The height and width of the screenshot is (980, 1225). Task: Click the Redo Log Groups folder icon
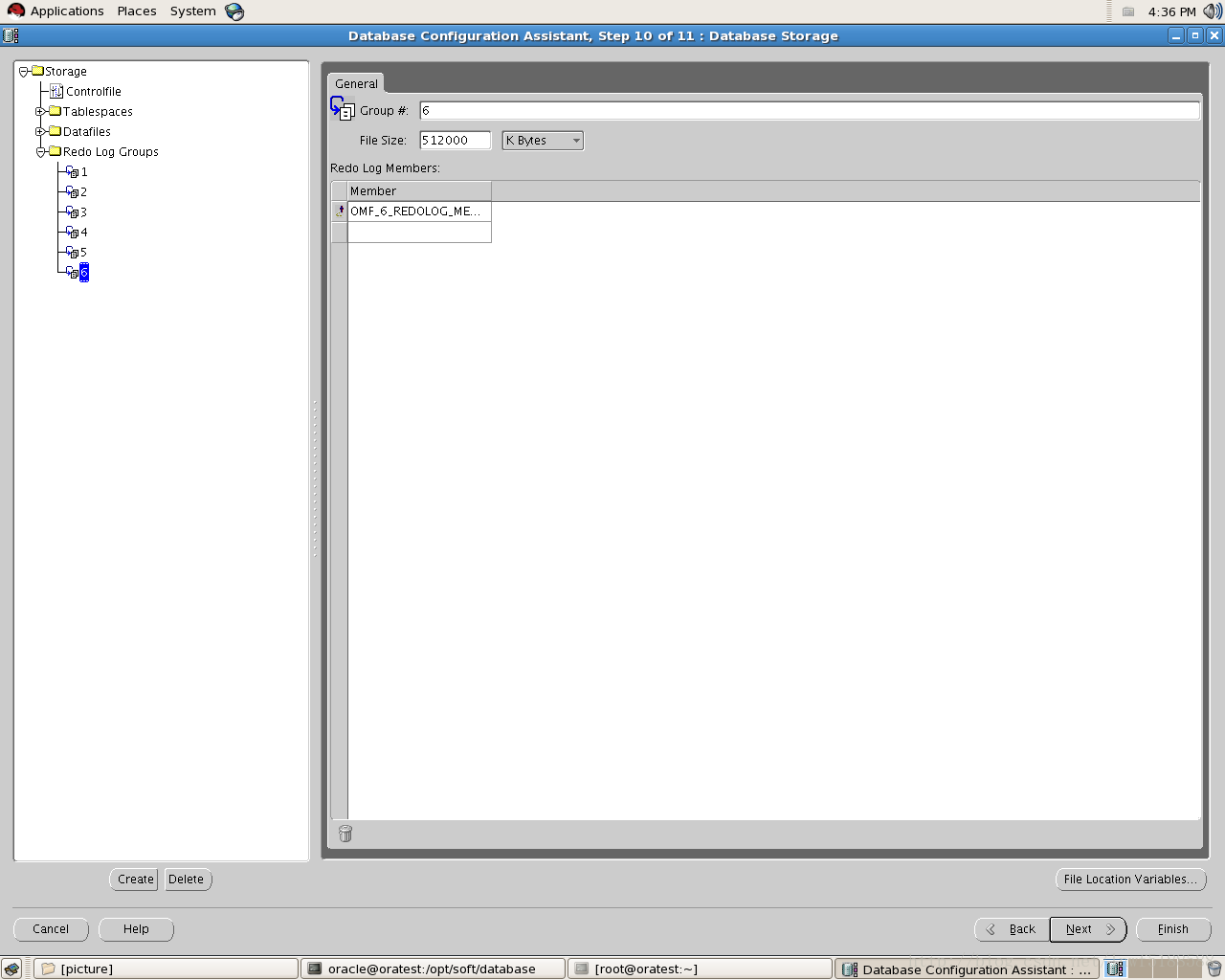(x=56, y=151)
